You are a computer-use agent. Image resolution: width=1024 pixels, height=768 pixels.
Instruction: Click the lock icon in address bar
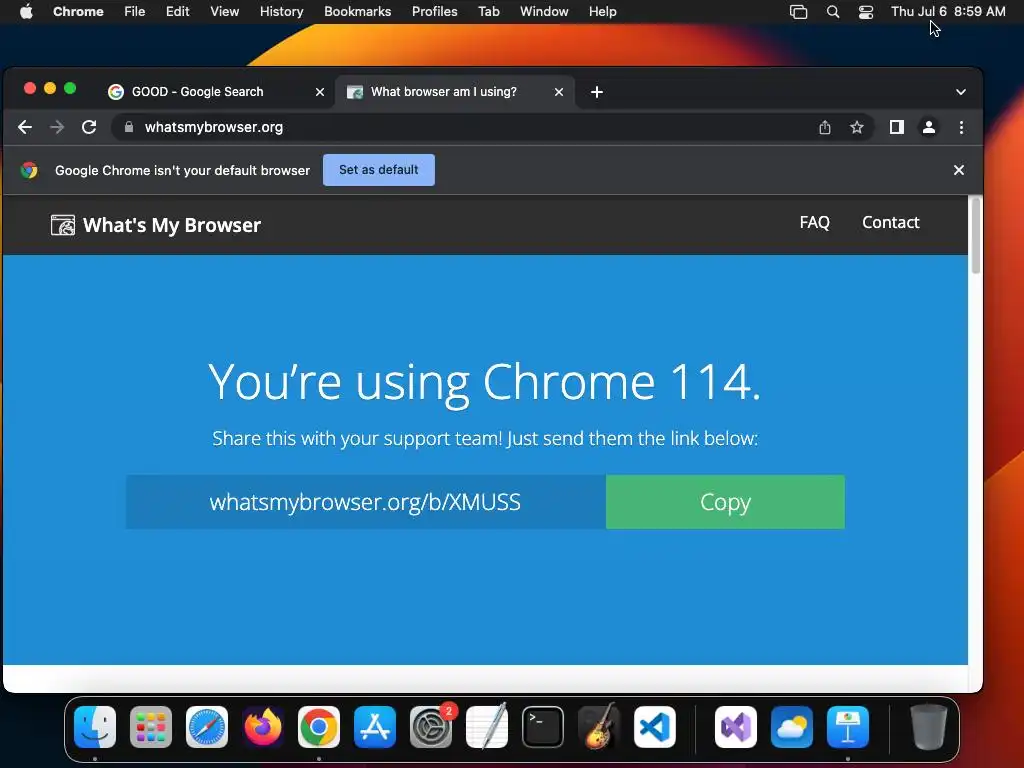click(x=129, y=127)
